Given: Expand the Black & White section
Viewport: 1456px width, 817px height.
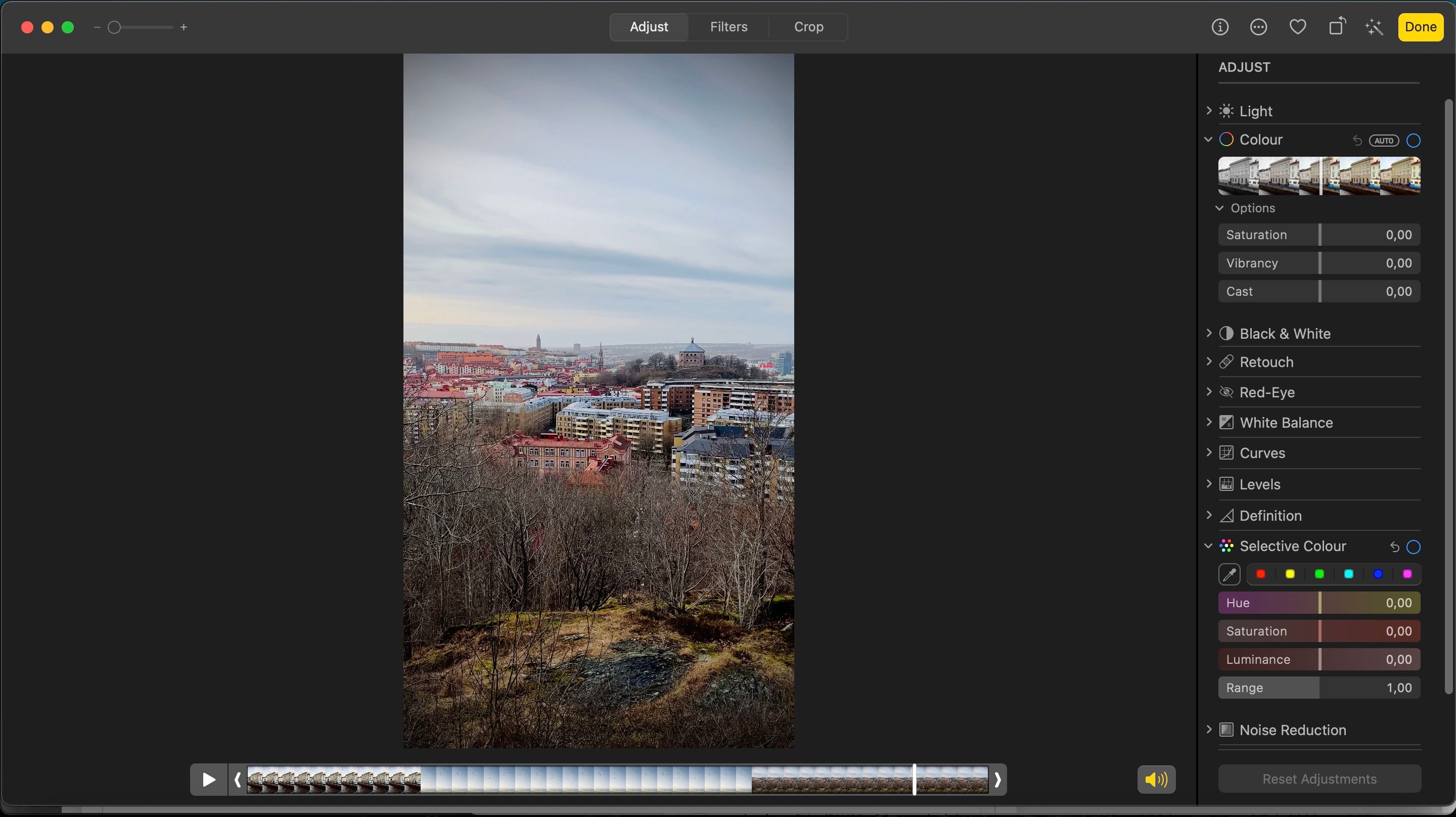Looking at the screenshot, I should point(1208,333).
